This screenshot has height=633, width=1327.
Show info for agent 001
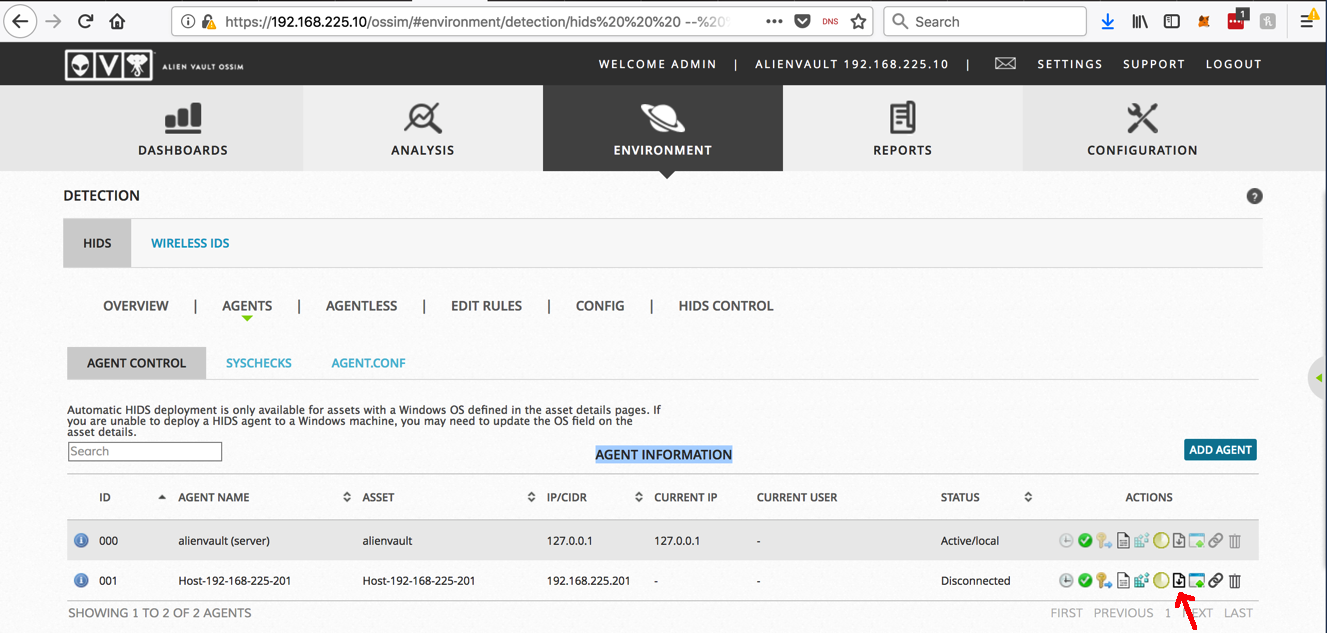click(x=82, y=580)
